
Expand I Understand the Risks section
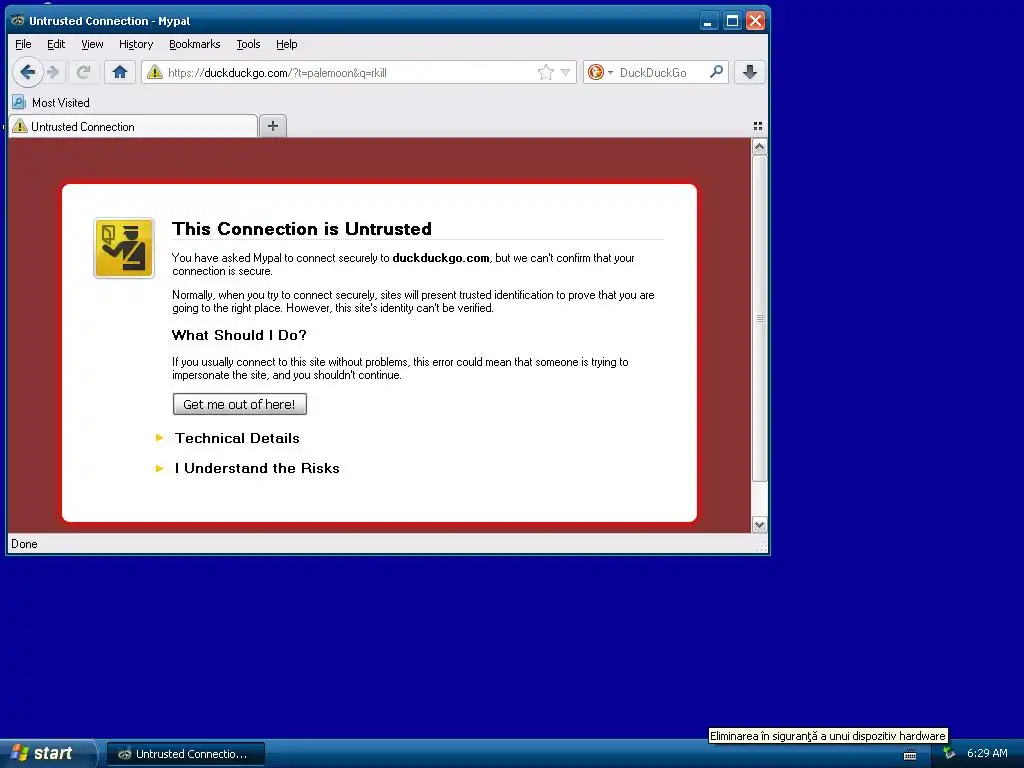pyautogui.click(x=257, y=468)
